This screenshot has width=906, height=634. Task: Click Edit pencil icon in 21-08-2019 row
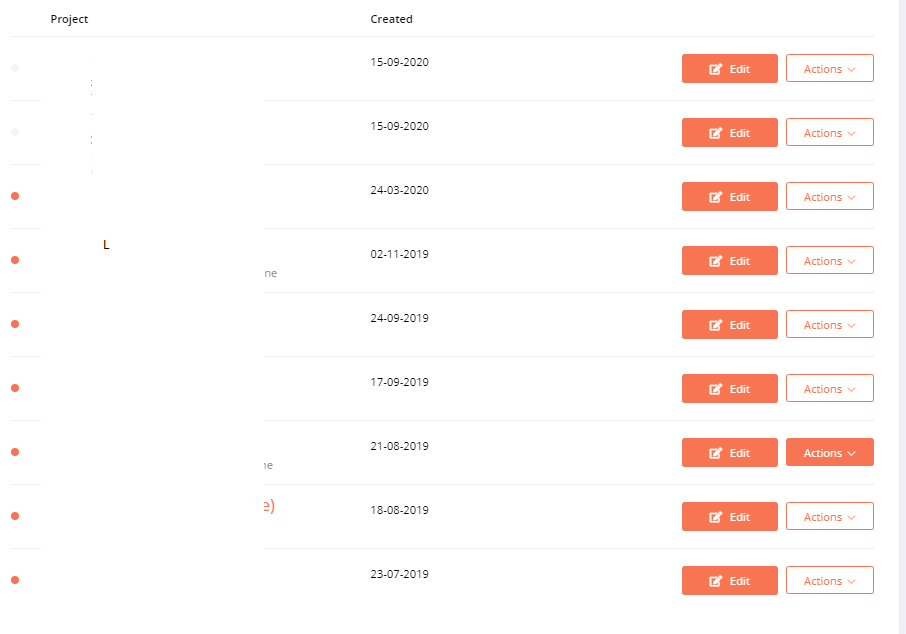pos(715,453)
